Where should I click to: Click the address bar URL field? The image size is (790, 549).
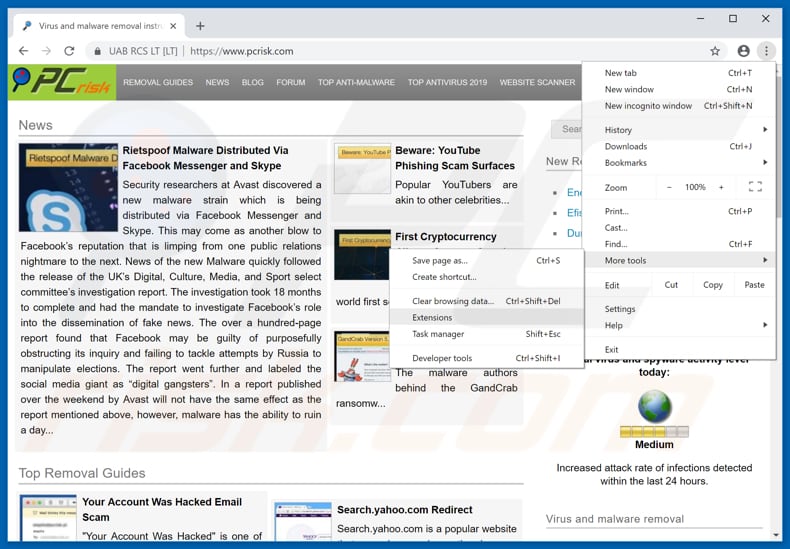point(400,51)
